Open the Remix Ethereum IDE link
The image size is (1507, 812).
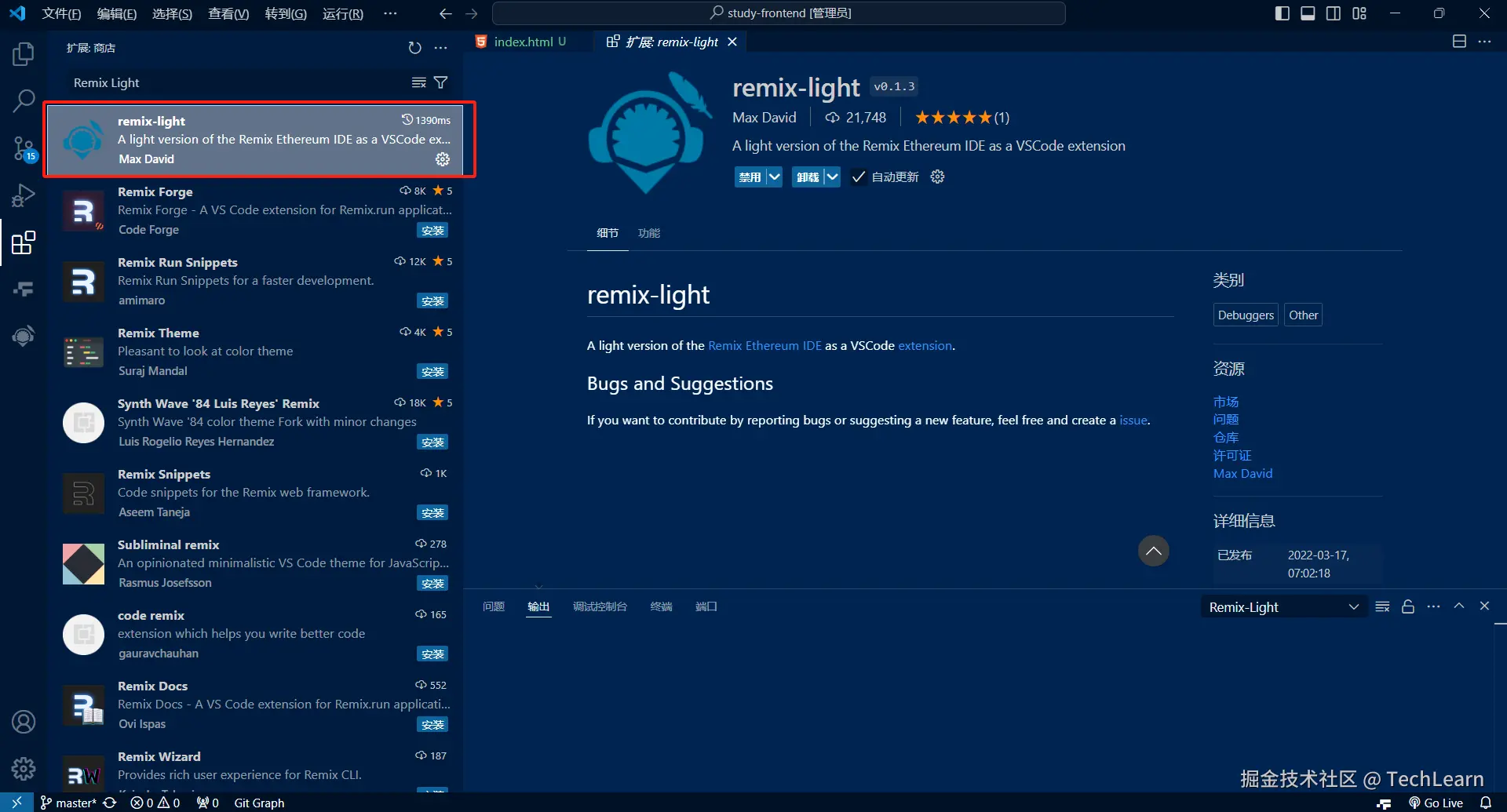pos(764,346)
